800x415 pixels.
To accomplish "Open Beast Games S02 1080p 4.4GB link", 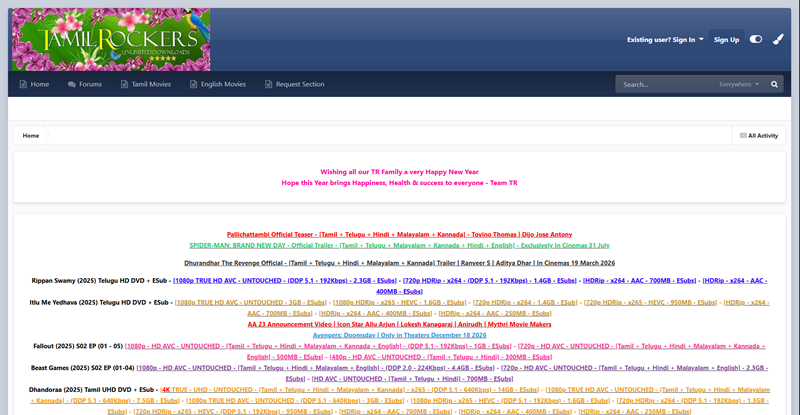I will [x=315, y=368].
